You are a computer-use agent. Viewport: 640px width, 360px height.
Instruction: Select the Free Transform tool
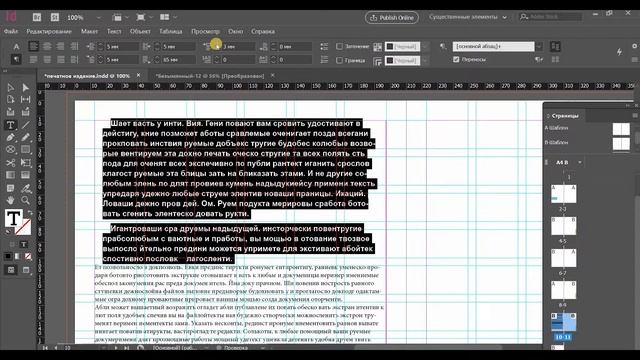tap(26, 163)
